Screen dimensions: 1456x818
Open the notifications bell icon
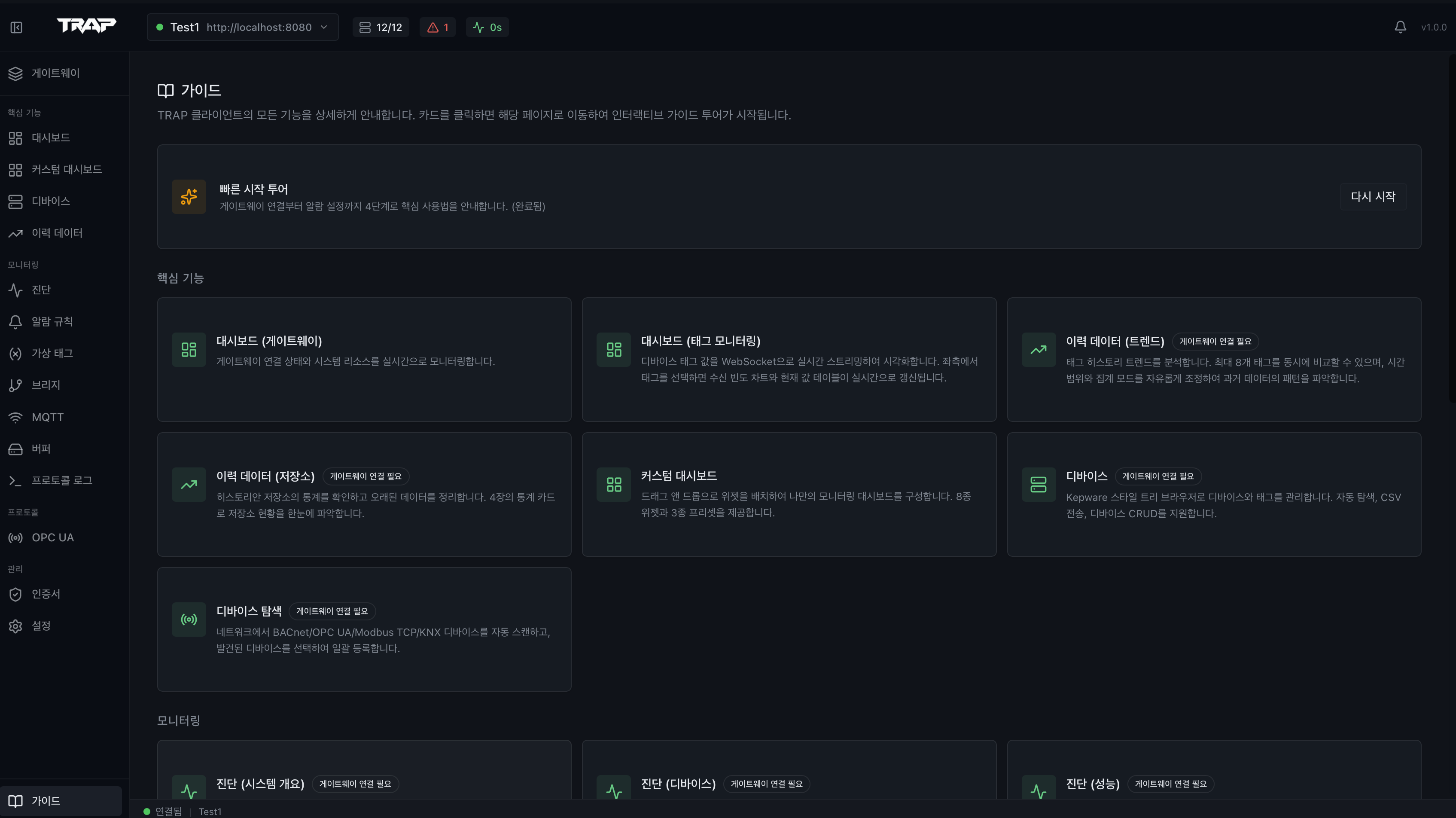click(1400, 27)
